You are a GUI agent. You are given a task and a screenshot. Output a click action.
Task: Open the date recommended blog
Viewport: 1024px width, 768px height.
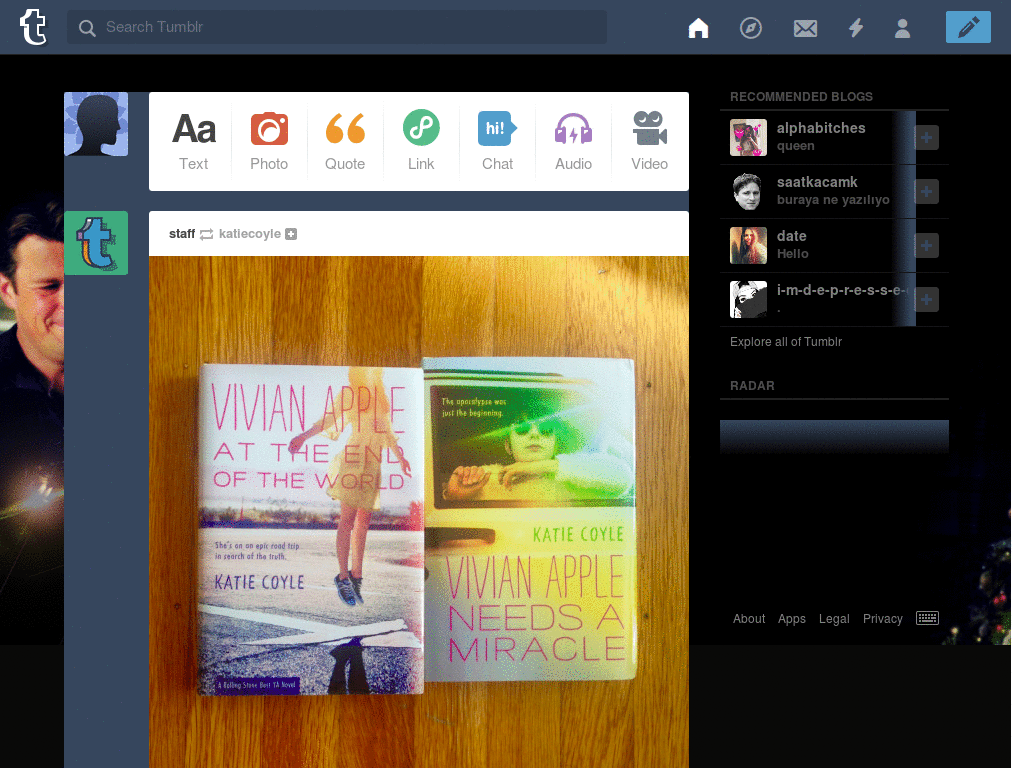[792, 236]
